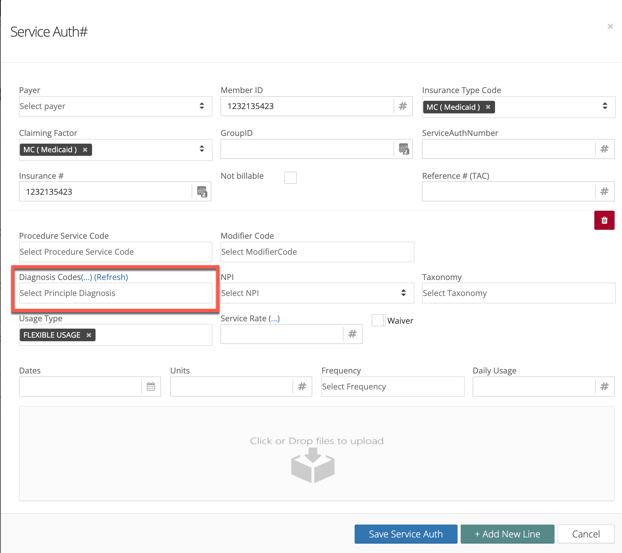Click the Refresh link for Diagnosis Codes

[111, 277]
